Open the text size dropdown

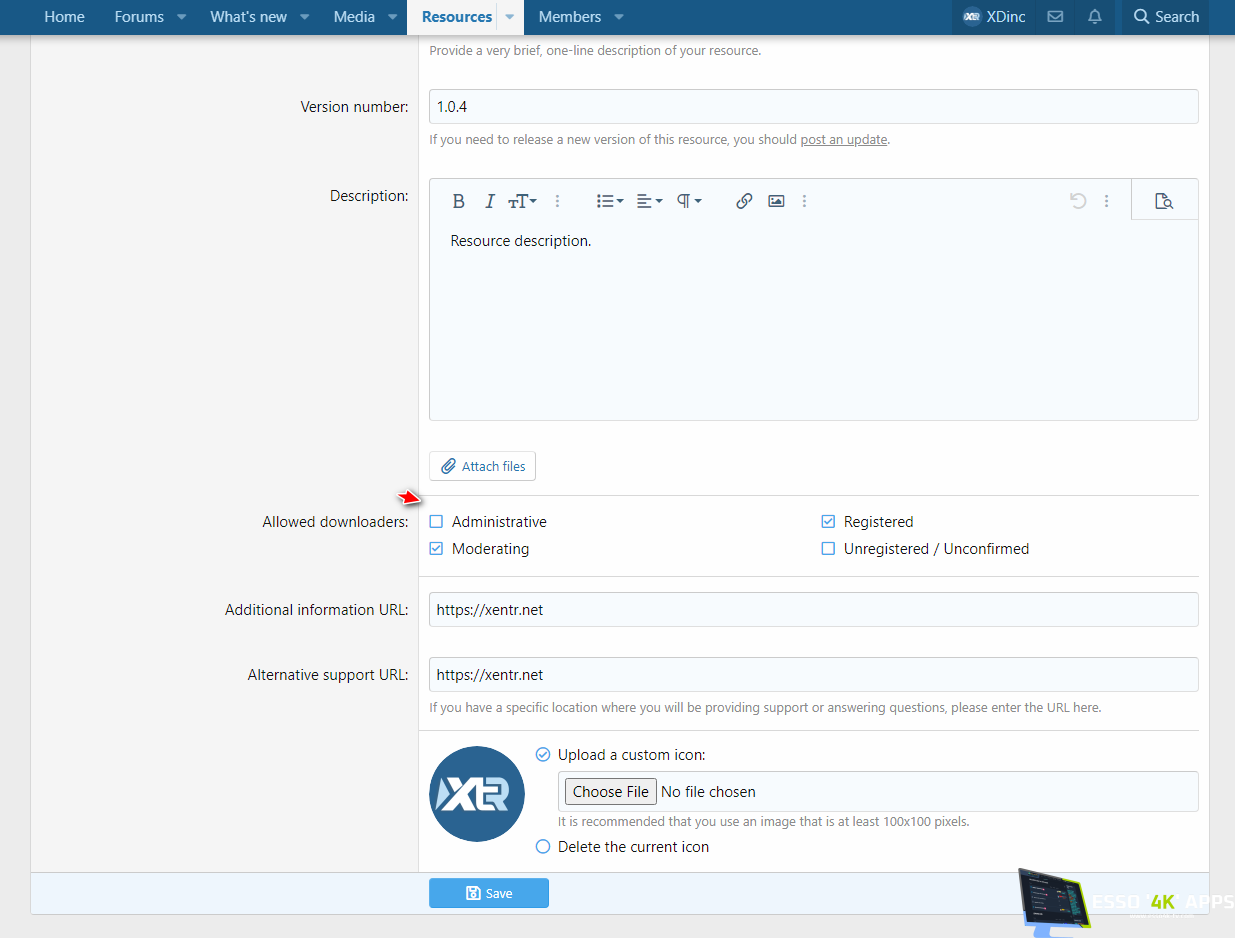click(x=522, y=201)
